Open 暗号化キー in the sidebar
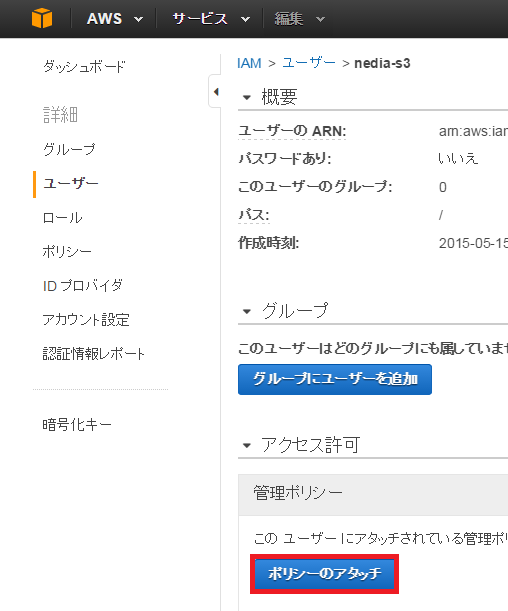The height and width of the screenshot is (611, 508). tap(77, 424)
